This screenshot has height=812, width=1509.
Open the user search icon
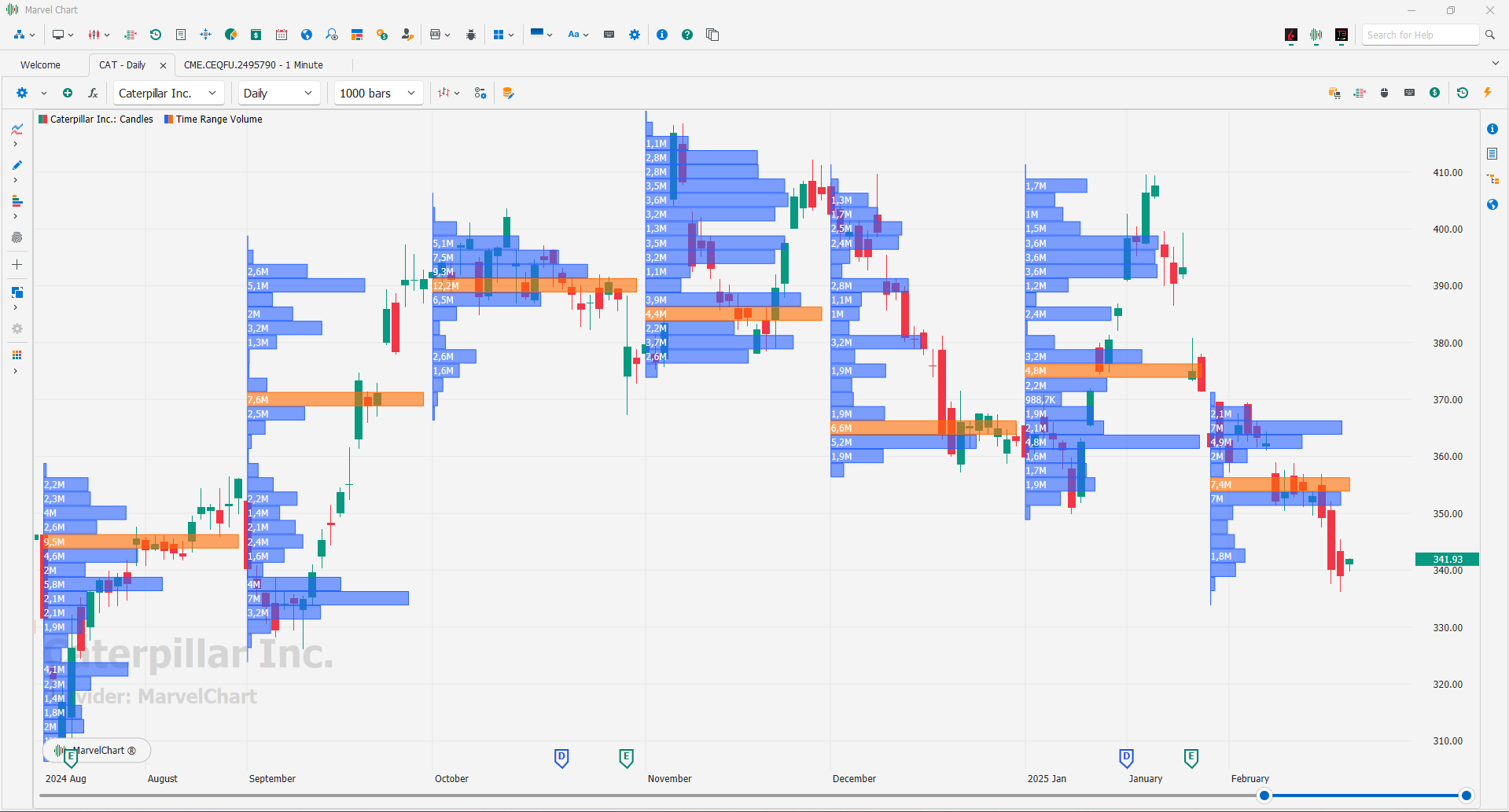(332, 35)
